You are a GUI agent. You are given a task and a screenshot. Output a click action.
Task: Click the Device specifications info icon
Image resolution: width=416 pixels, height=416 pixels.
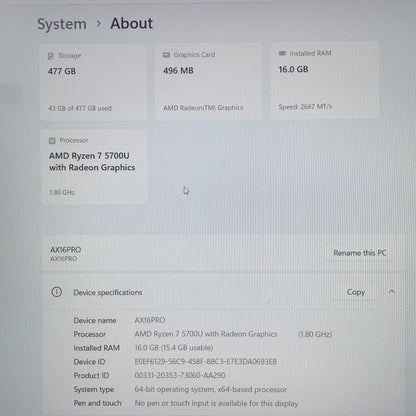tap(57, 292)
